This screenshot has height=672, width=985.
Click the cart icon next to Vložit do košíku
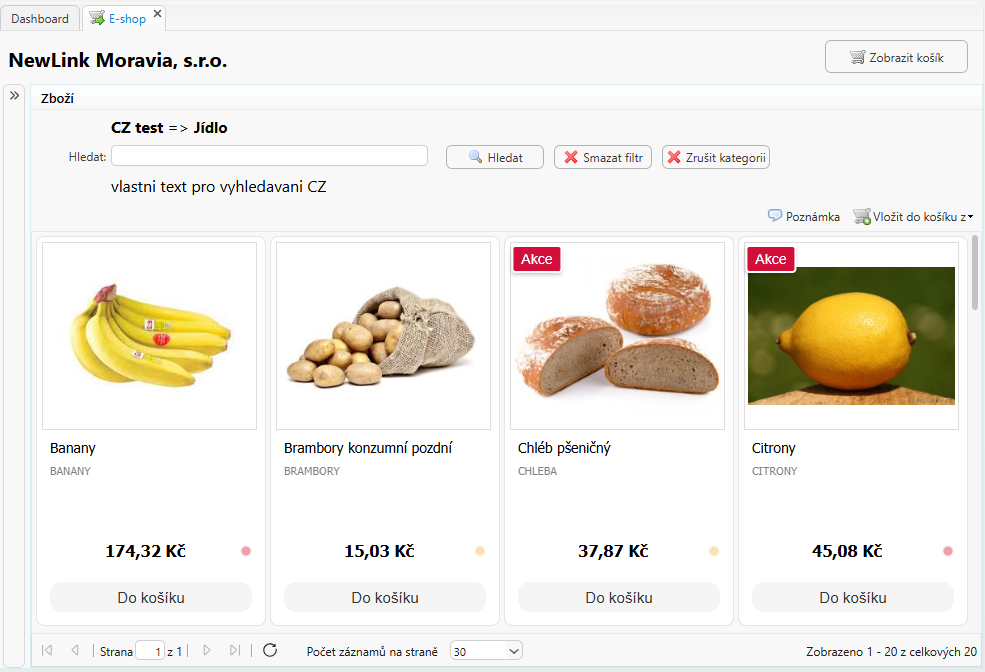pyautogui.click(x=861, y=216)
